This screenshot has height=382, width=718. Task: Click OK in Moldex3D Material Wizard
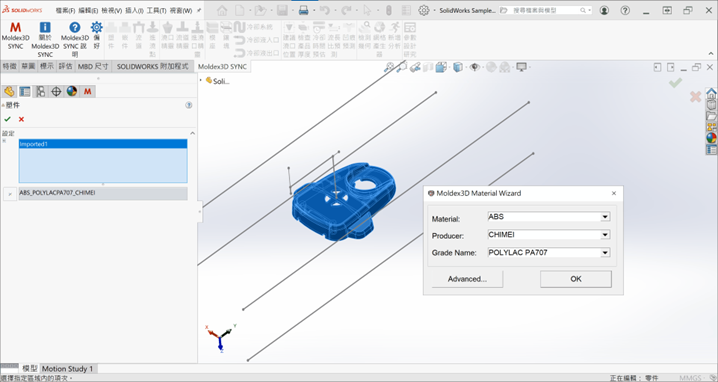(576, 279)
